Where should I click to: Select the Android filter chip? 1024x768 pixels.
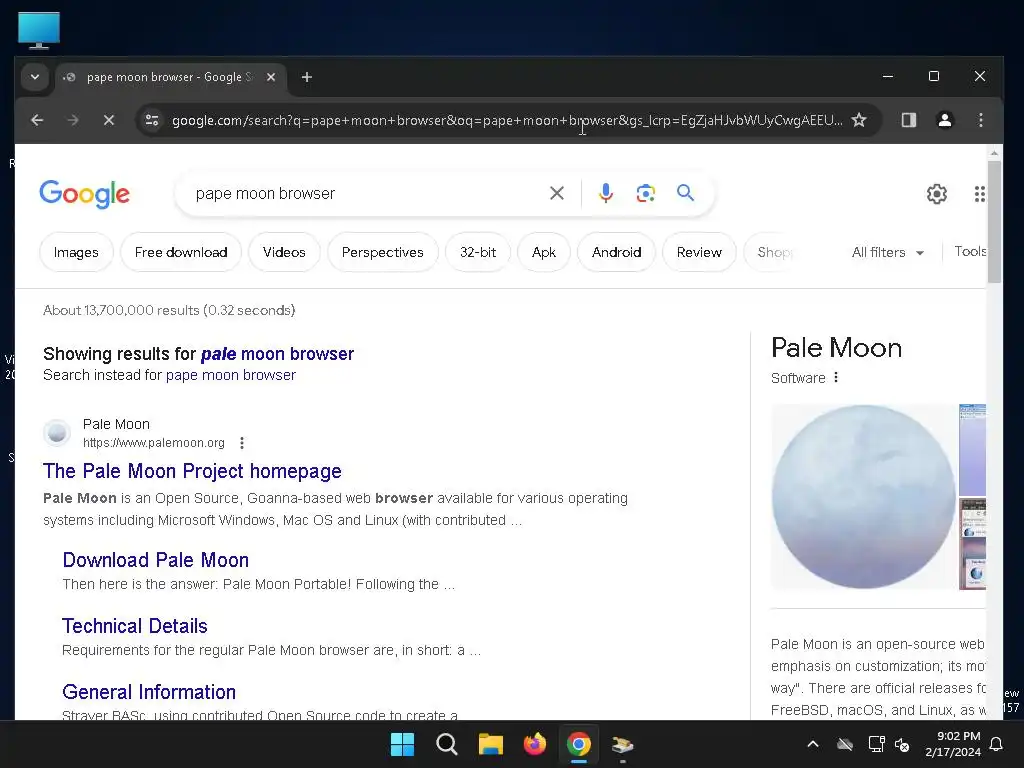pyautogui.click(x=616, y=252)
